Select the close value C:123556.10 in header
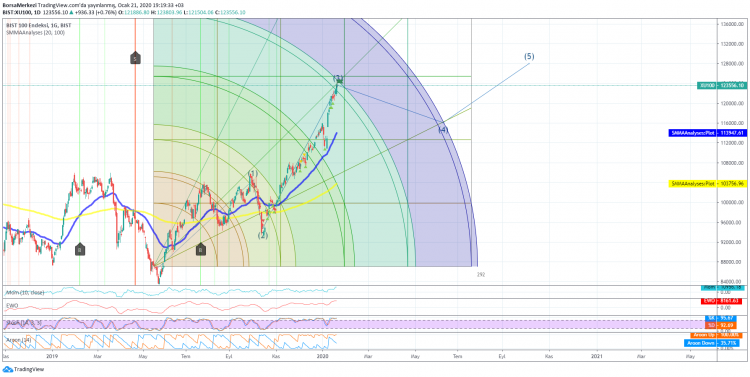 [230, 12]
